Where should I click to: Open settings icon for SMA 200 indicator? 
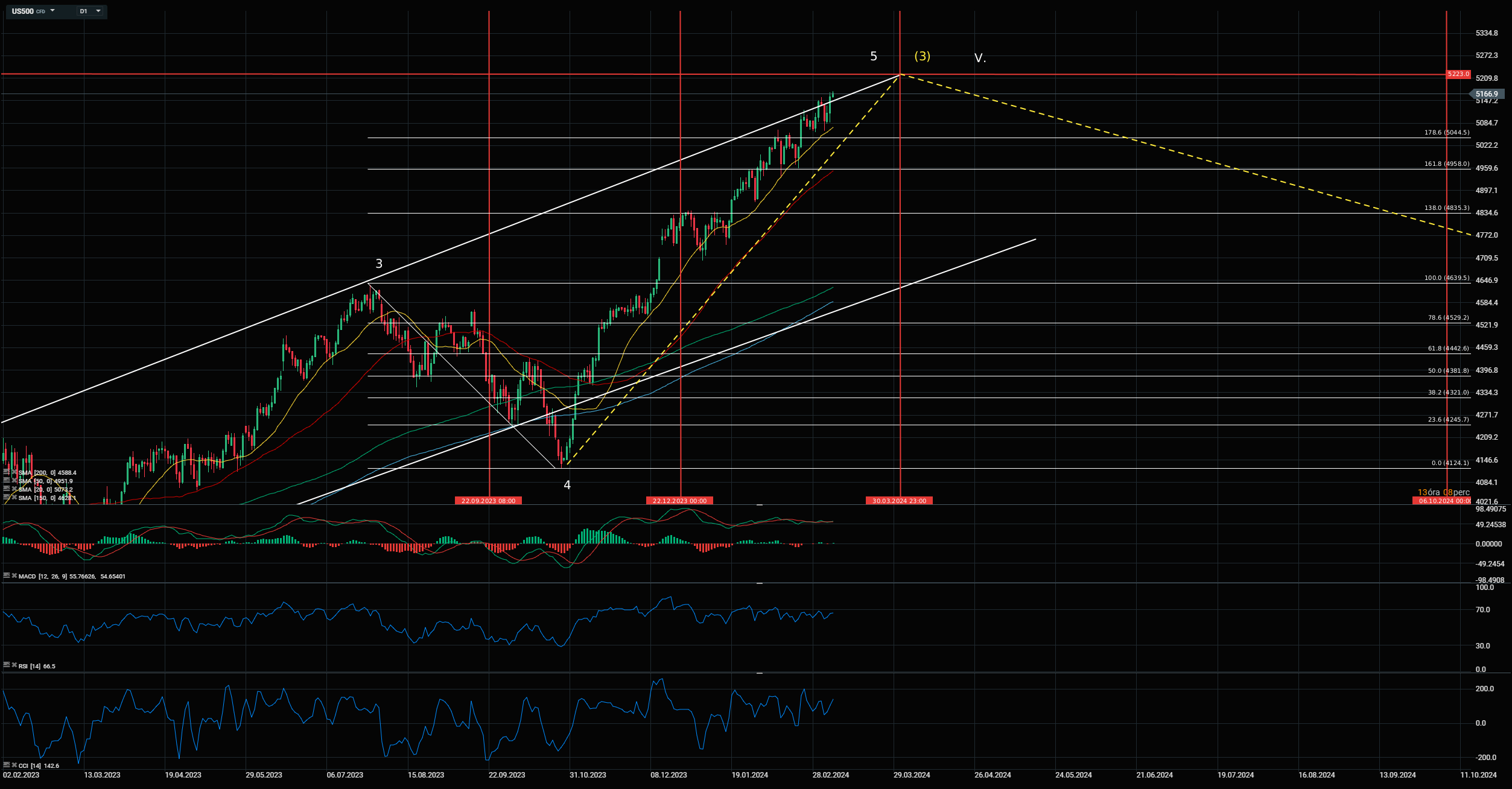pos(6,472)
